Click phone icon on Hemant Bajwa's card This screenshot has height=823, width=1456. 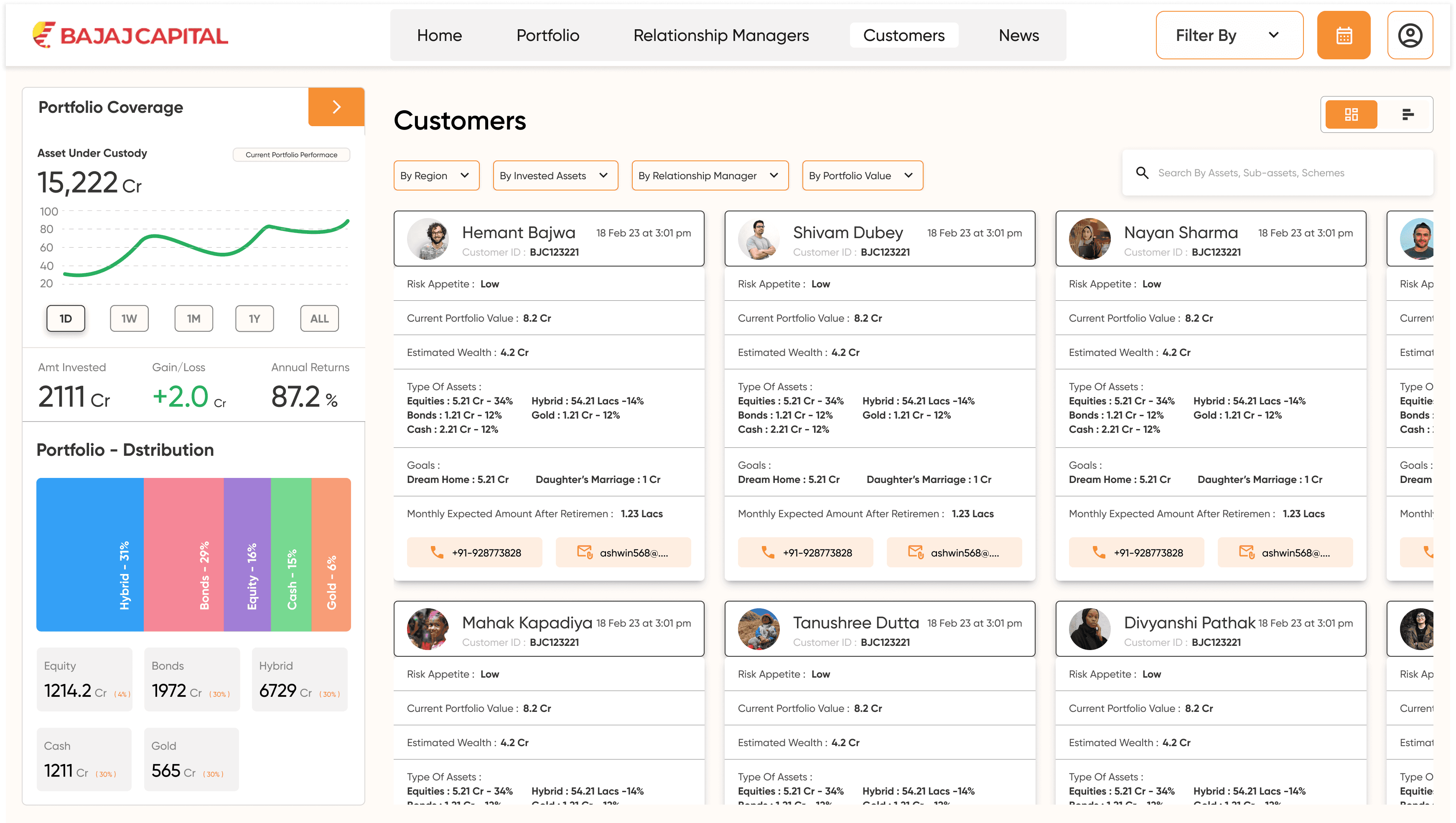coord(437,552)
